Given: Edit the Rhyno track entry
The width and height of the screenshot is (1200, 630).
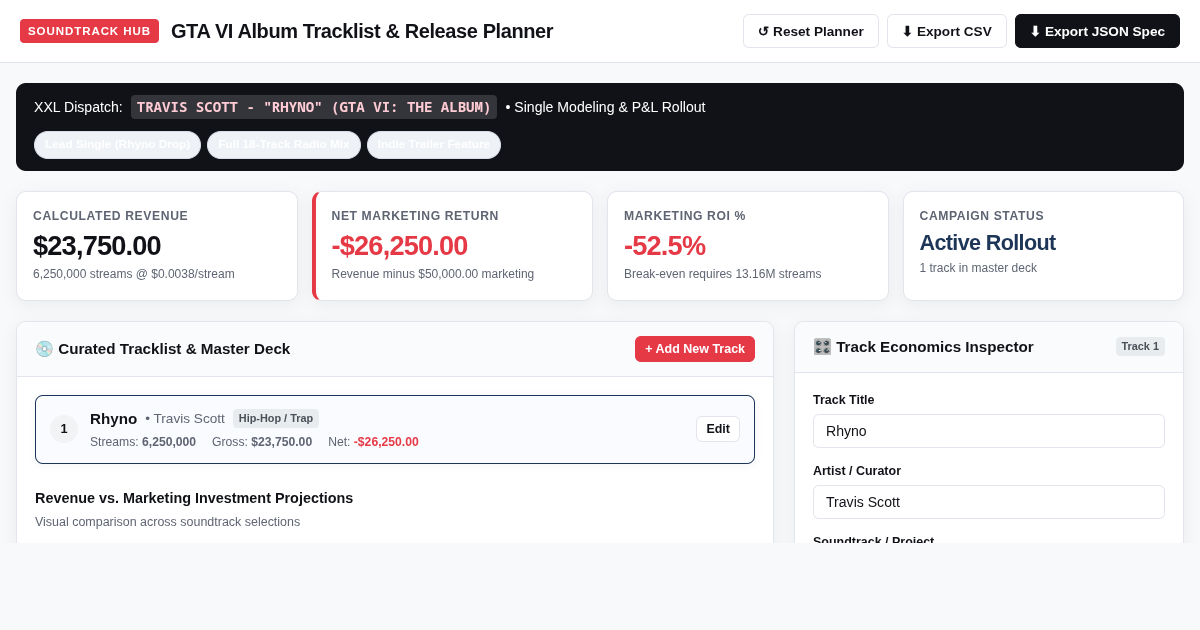Looking at the screenshot, I should [718, 429].
